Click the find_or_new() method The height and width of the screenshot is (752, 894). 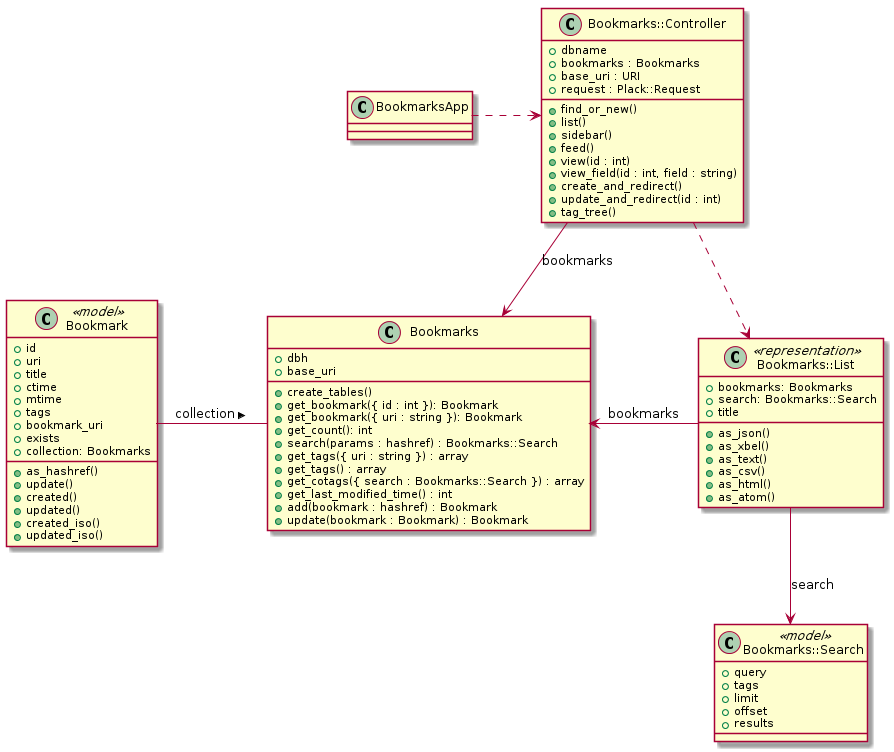(599, 109)
